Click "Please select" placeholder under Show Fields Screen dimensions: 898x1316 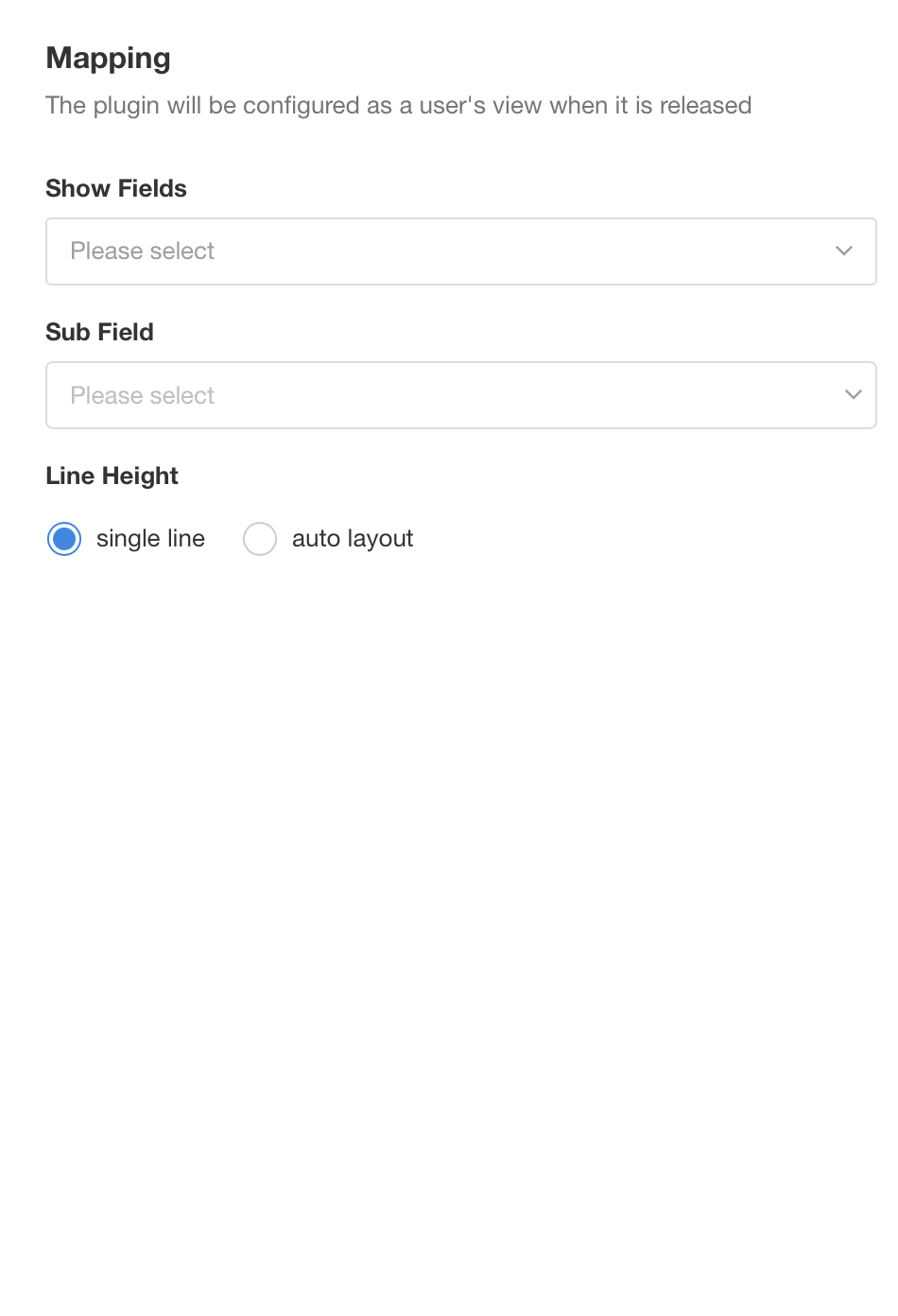coord(143,251)
